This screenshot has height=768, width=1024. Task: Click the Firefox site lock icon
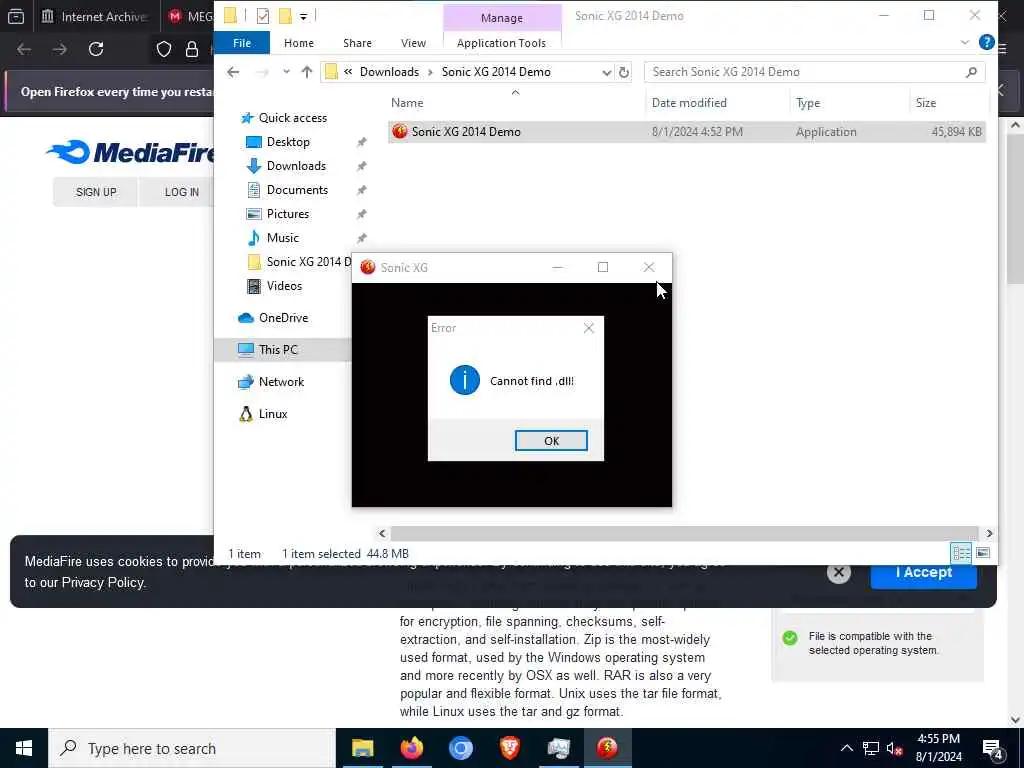[x=192, y=49]
